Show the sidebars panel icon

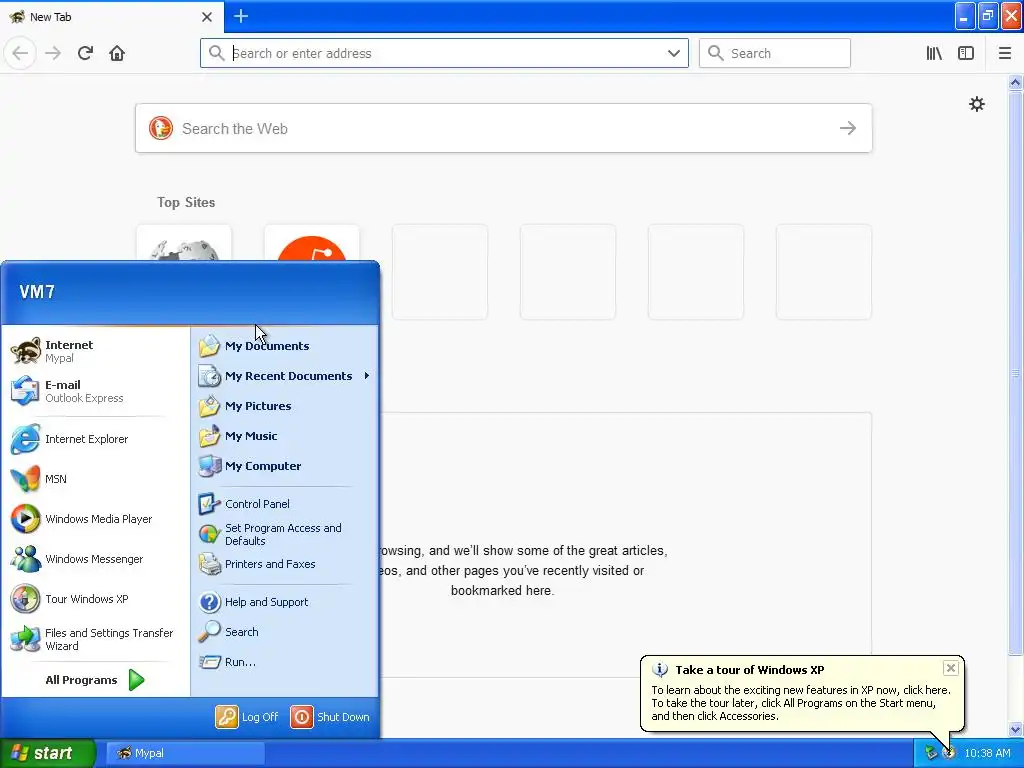966,53
